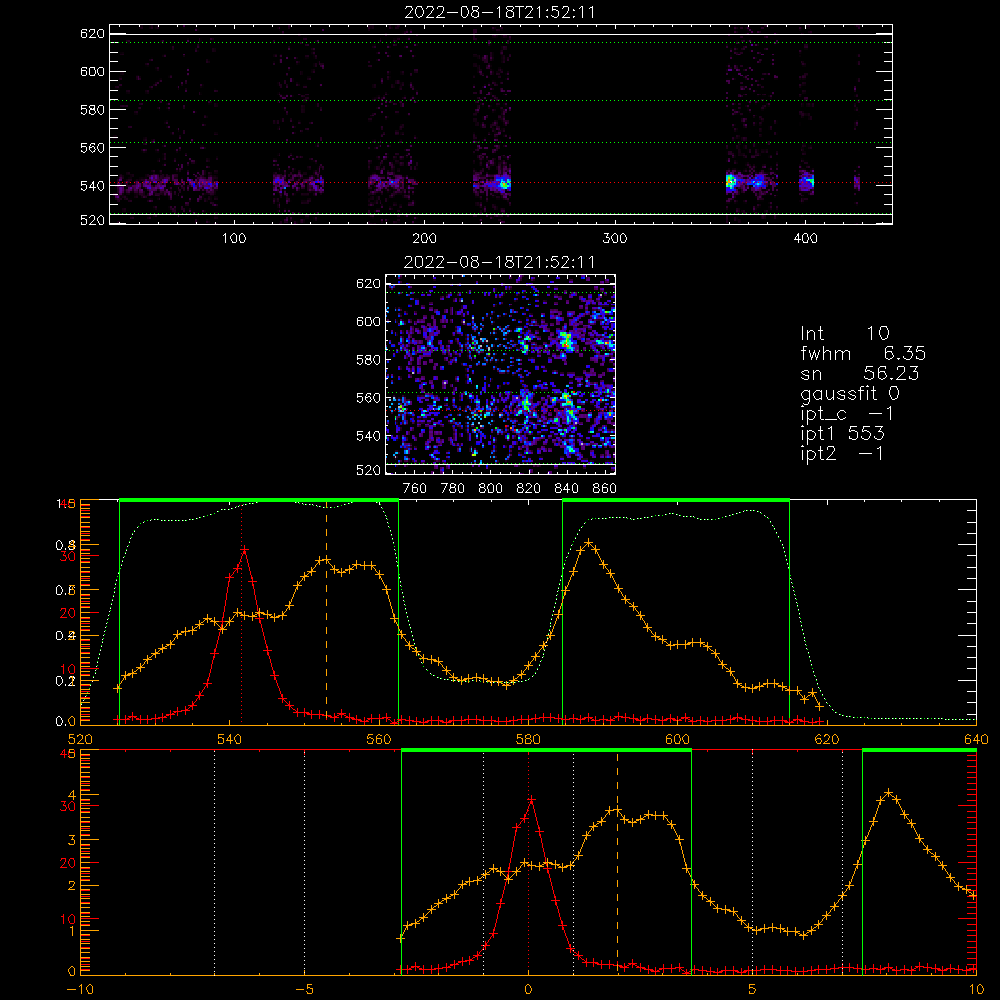Click the orange dashed line at 553 in profile plot
The height and width of the screenshot is (1000, 1000).
[x=327, y=610]
